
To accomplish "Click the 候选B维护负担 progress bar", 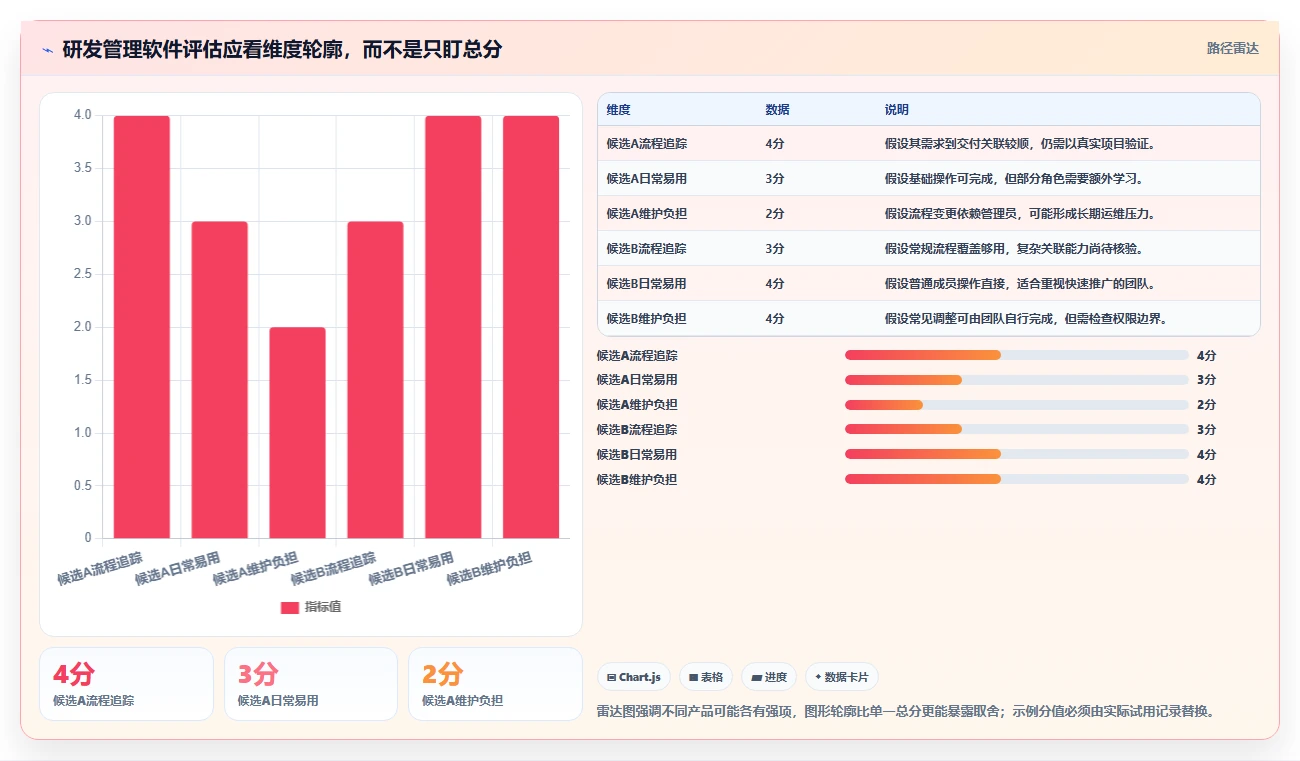I will (1017, 479).
